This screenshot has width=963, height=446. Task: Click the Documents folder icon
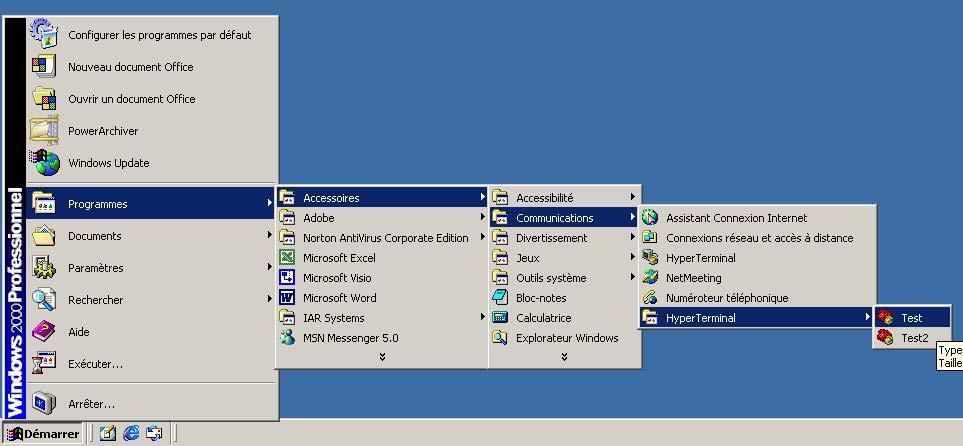coord(44,235)
